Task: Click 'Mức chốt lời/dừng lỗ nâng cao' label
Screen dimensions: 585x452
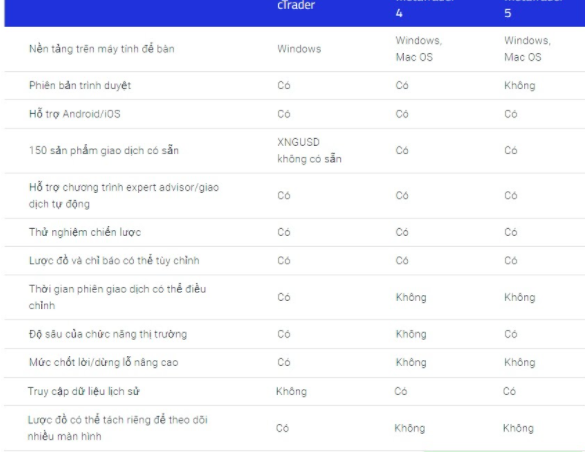Action: pos(103,362)
